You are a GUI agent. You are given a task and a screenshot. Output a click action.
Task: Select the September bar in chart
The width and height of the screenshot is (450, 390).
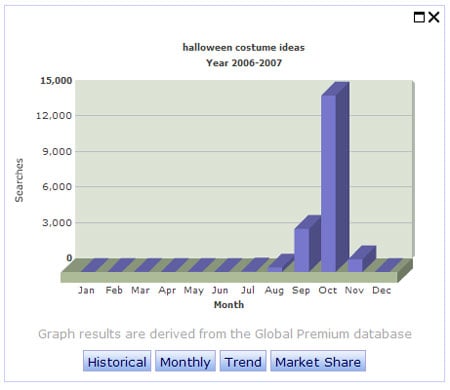coord(307,244)
